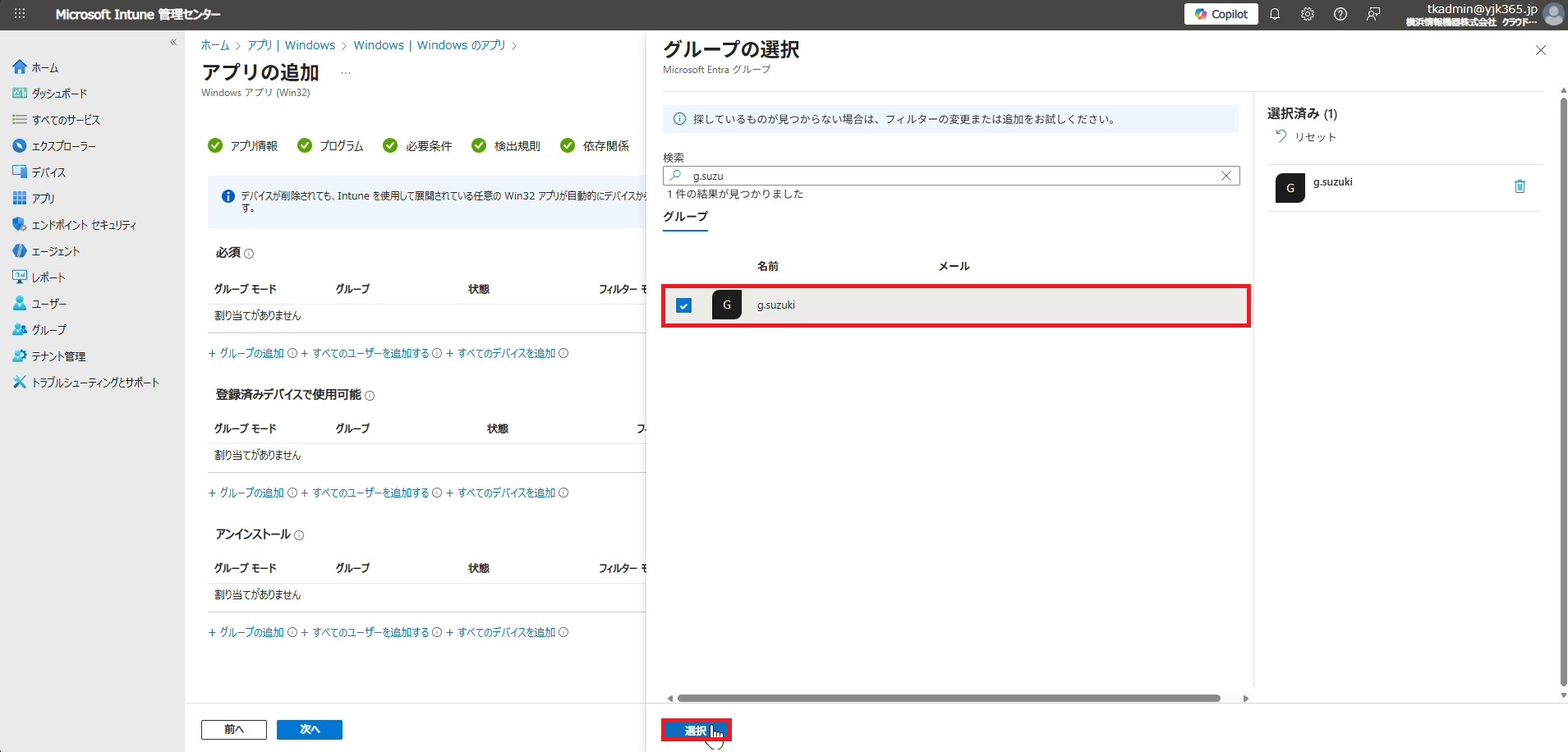This screenshot has height=752, width=1568.
Task: Open the notifications bell icon
Action: click(x=1275, y=14)
